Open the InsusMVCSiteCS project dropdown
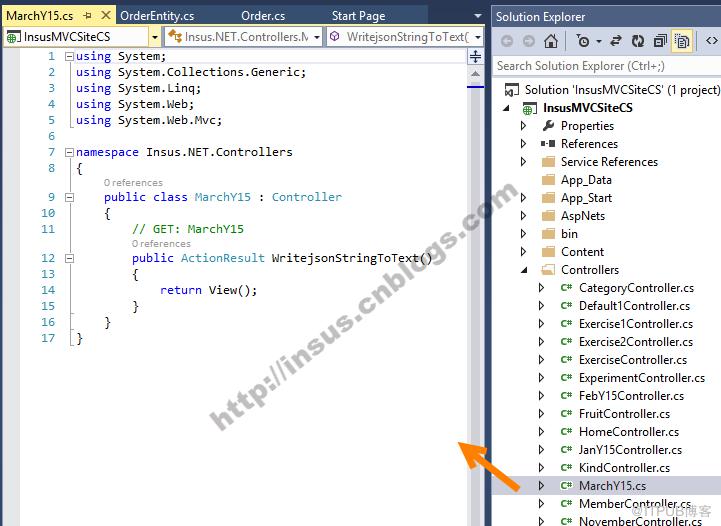The image size is (721, 526). click(155, 37)
